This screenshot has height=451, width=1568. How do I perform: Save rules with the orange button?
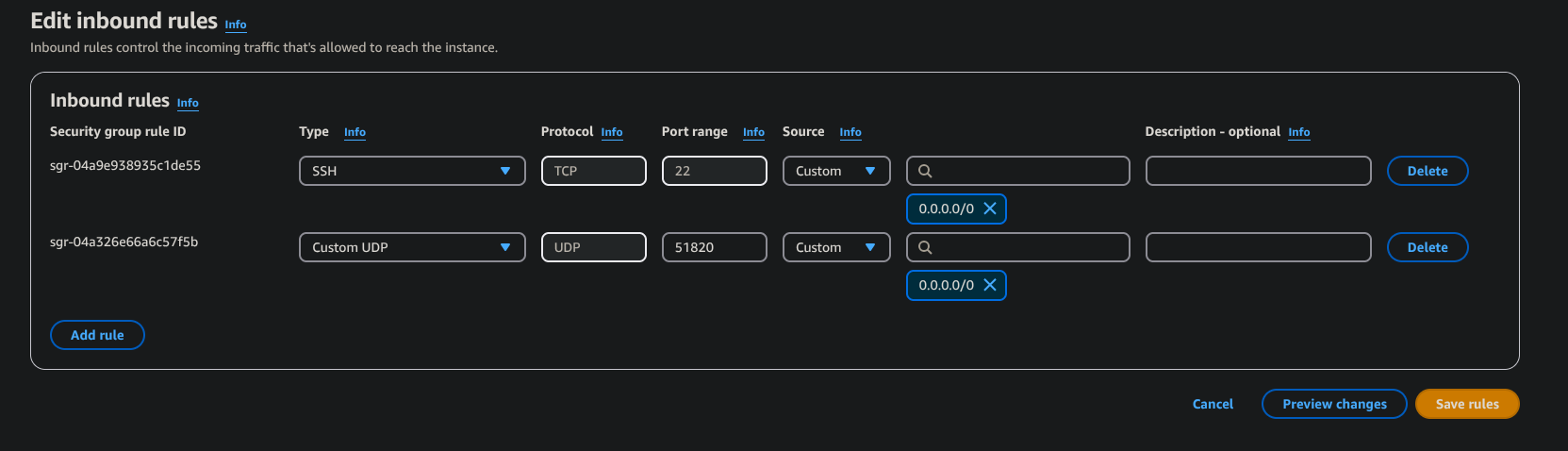[x=1466, y=404]
